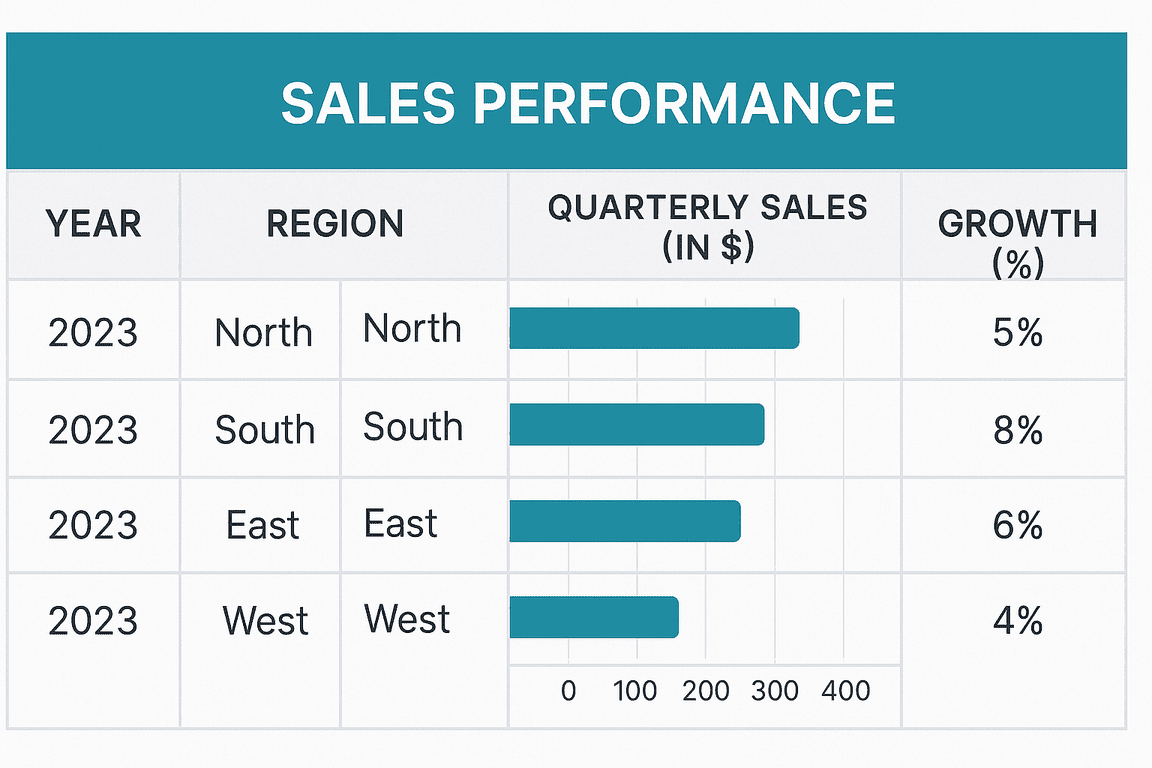Select the 4% growth cell

tap(1018, 621)
